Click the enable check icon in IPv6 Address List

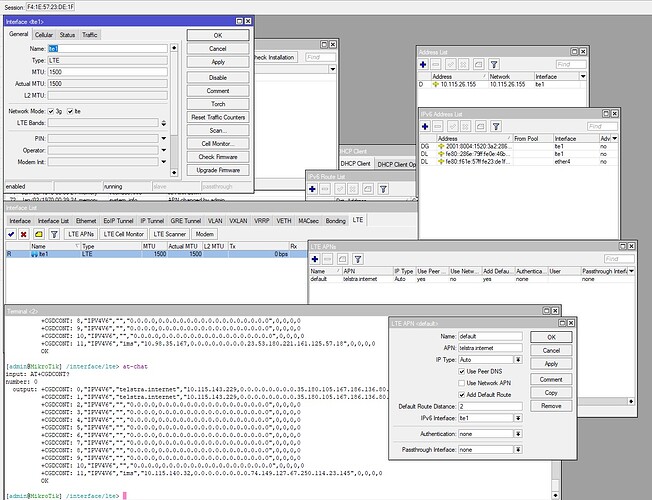(x=453, y=126)
